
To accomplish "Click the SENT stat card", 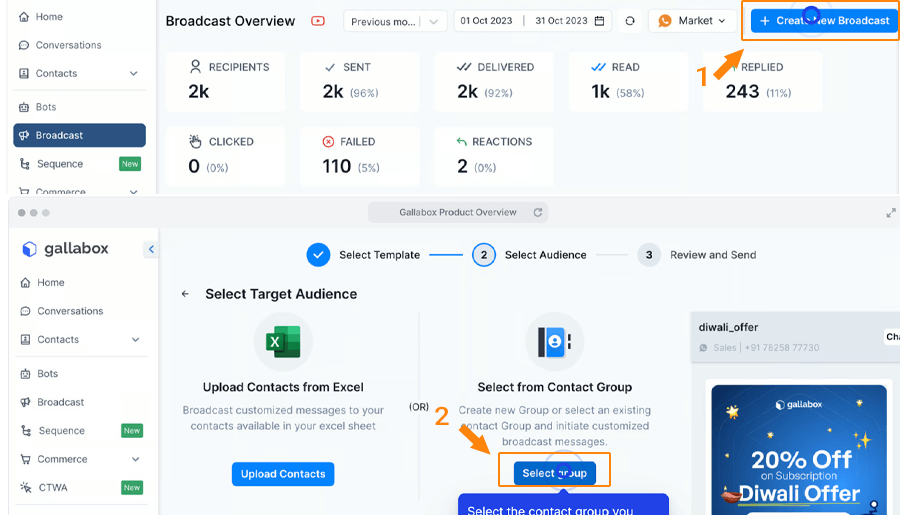I will [360, 81].
